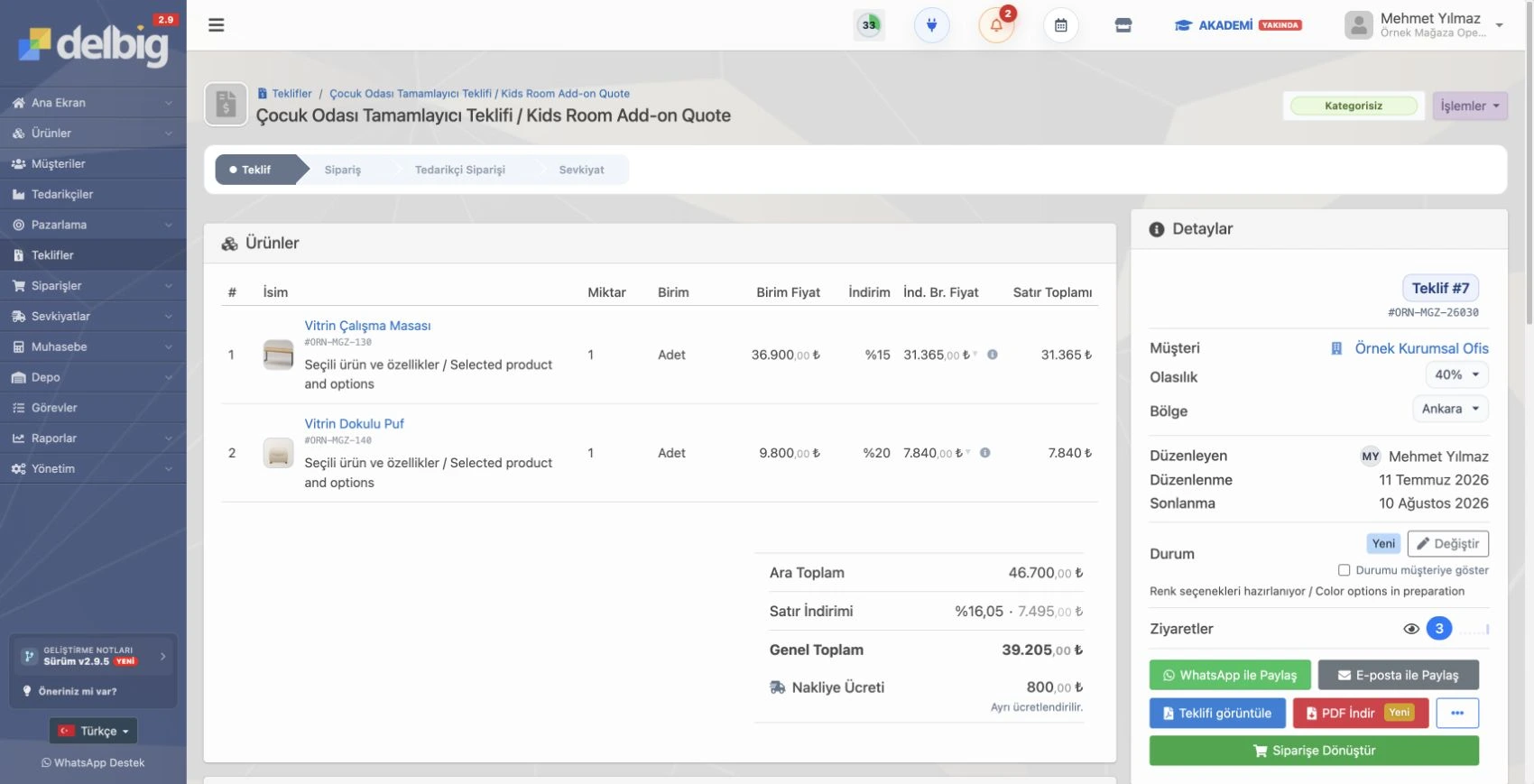The image size is (1534, 784).
Task: Select the Sipariş stage tab
Action: click(x=343, y=170)
